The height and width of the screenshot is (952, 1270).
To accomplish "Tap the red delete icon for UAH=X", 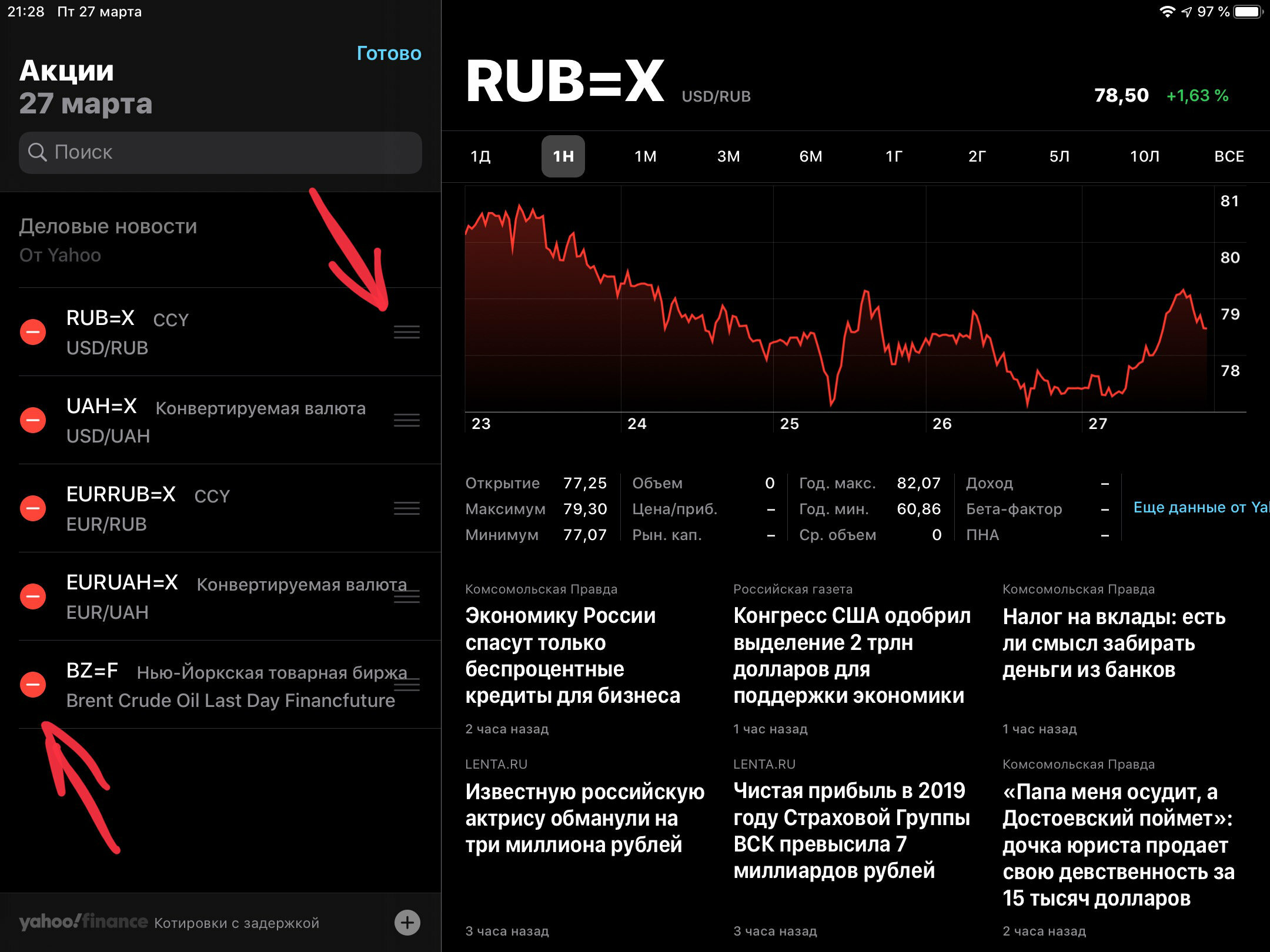I will (x=33, y=420).
